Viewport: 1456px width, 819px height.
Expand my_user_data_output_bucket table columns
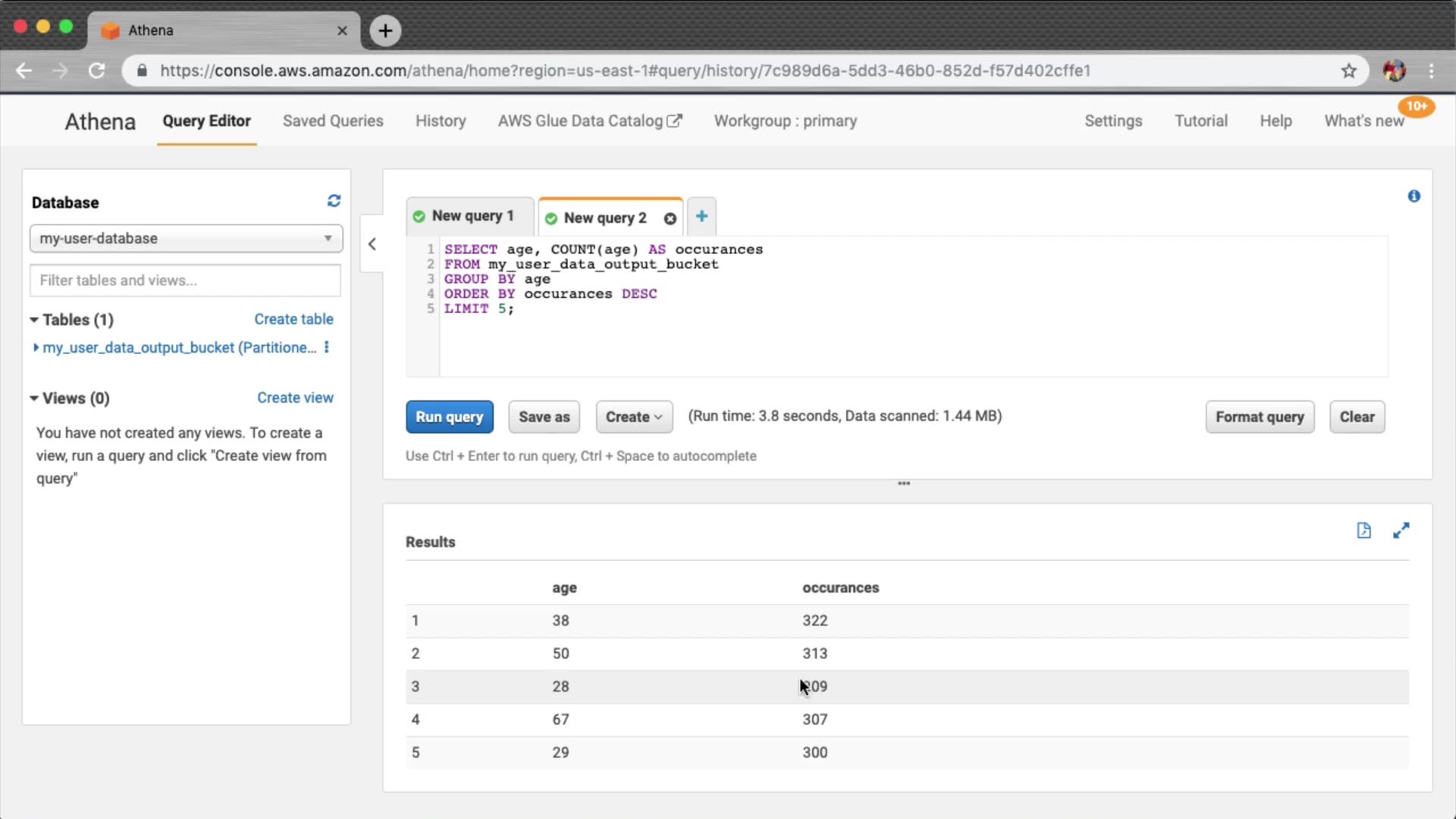[x=36, y=347]
